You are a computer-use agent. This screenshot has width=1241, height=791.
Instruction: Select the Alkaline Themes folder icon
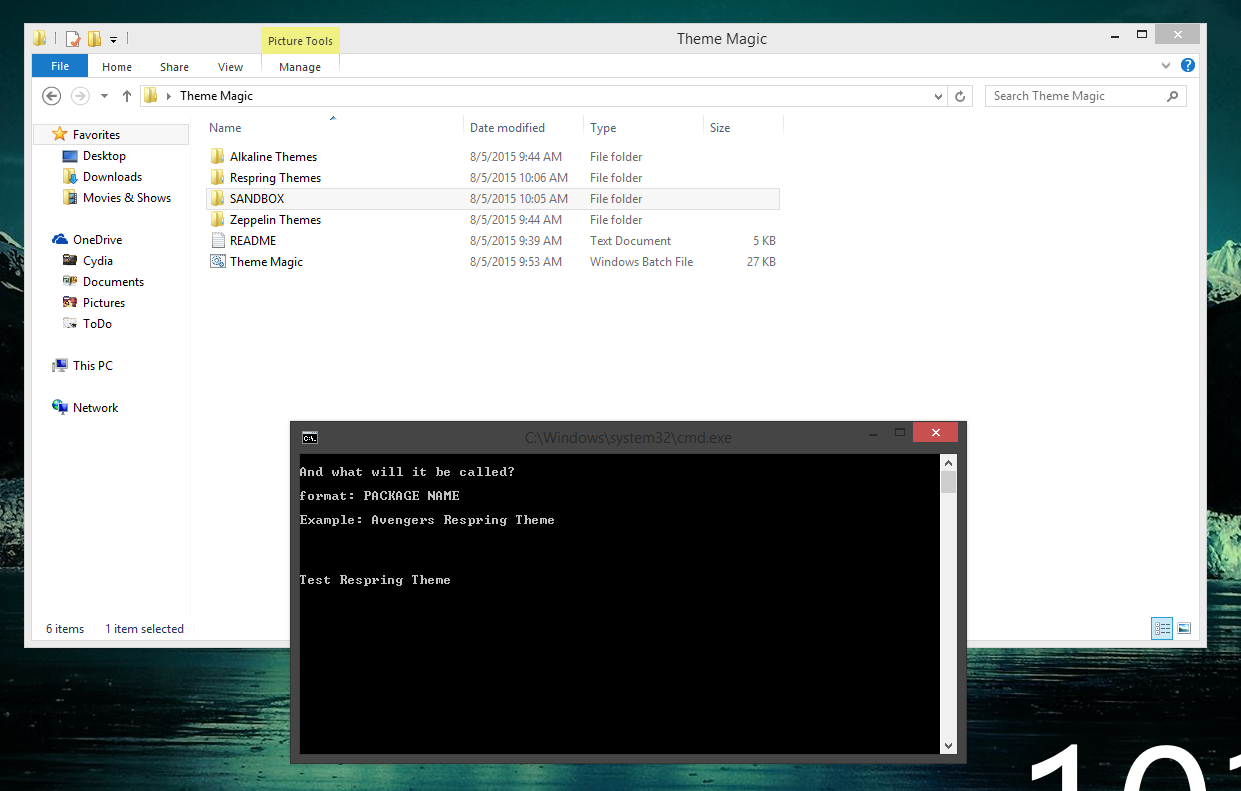(218, 157)
